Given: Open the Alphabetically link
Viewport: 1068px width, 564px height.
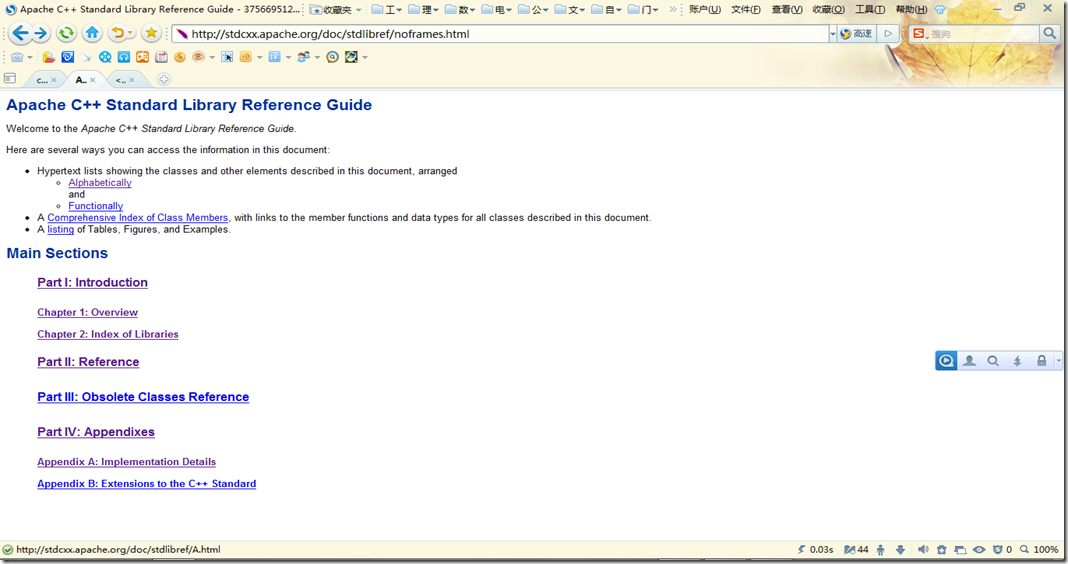Looking at the screenshot, I should coord(99,183).
